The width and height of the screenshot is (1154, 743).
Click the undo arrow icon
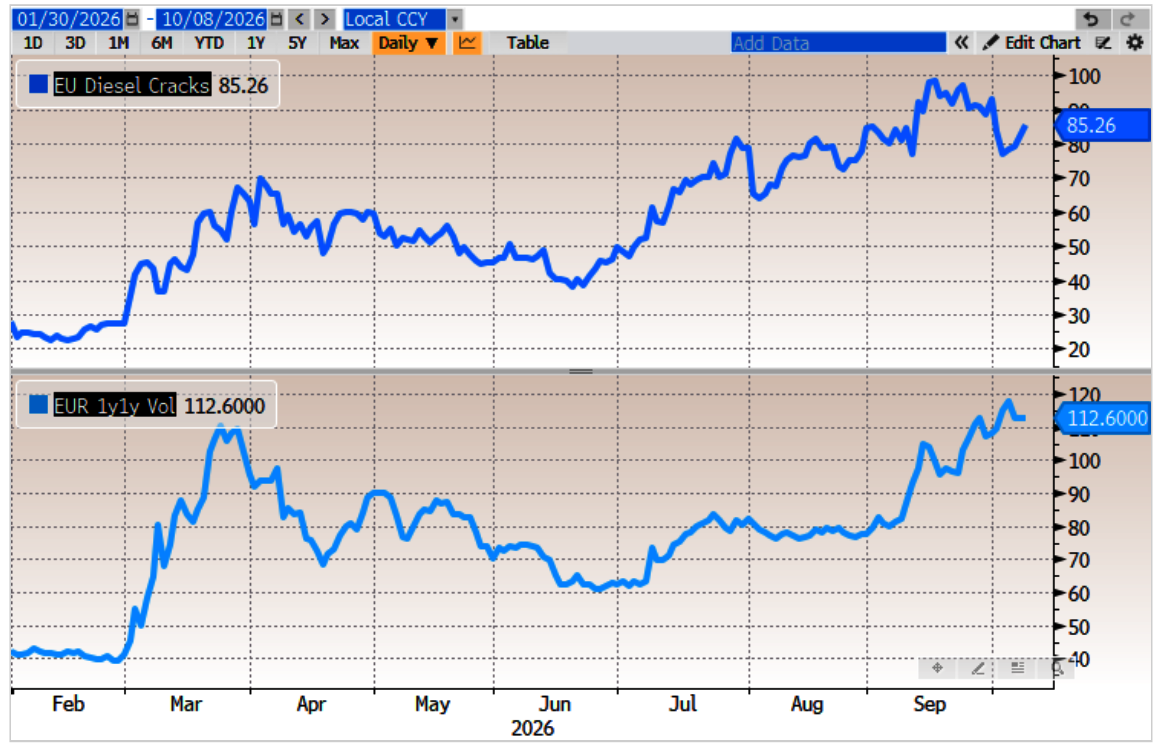click(1092, 19)
